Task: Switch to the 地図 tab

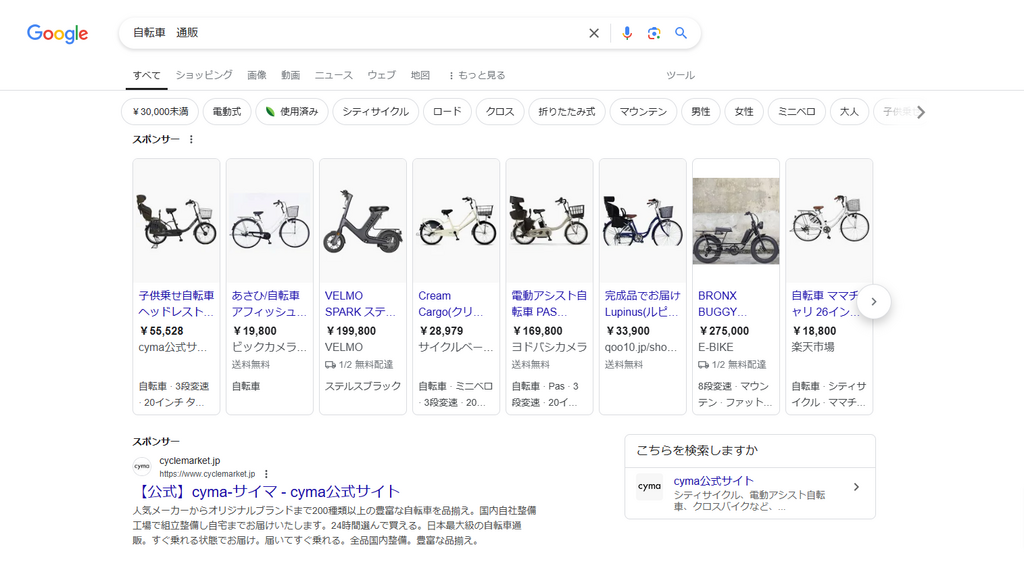Action: [420, 75]
